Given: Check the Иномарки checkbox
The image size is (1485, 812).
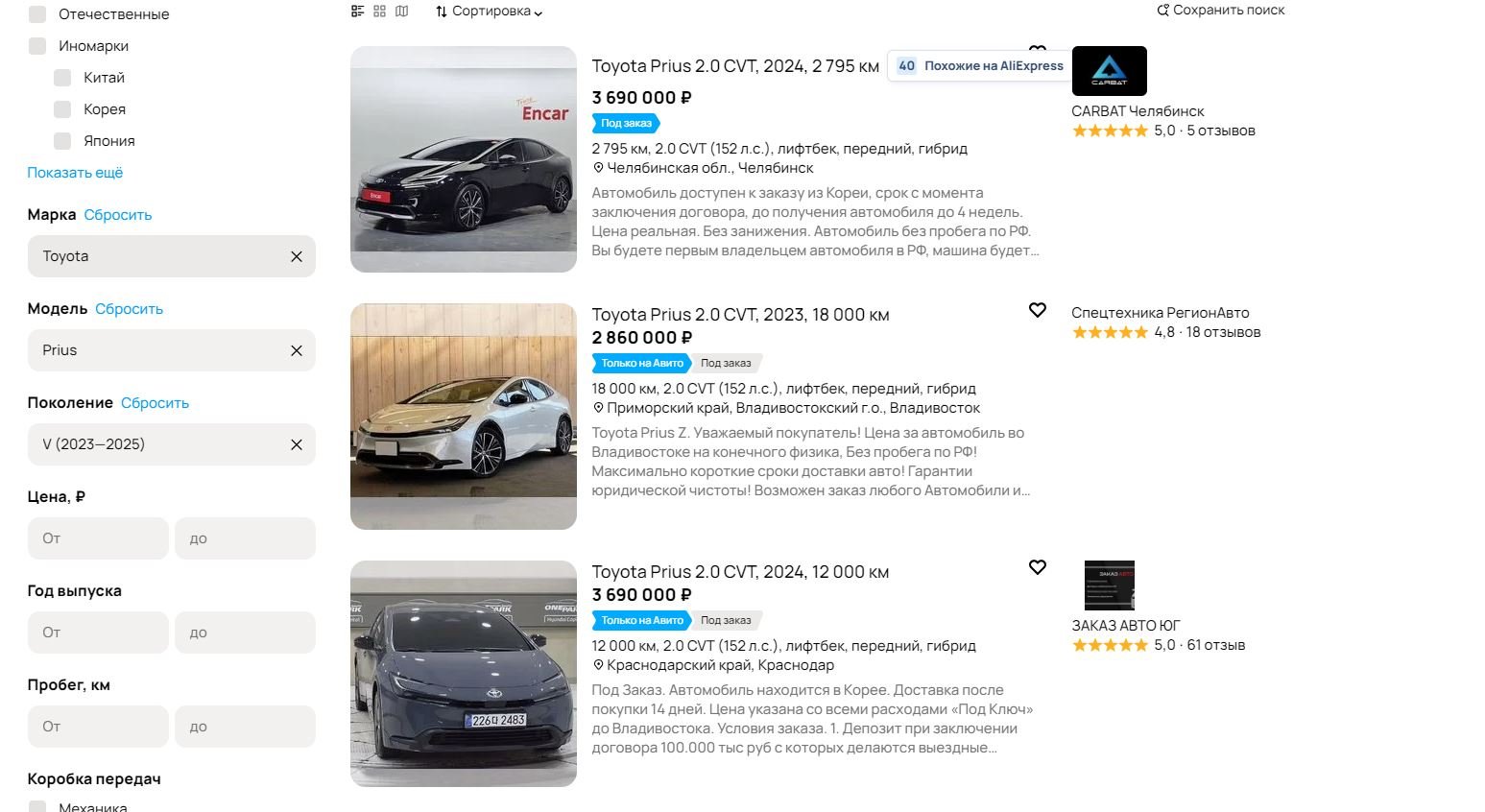Looking at the screenshot, I should click(x=37, y=46).
